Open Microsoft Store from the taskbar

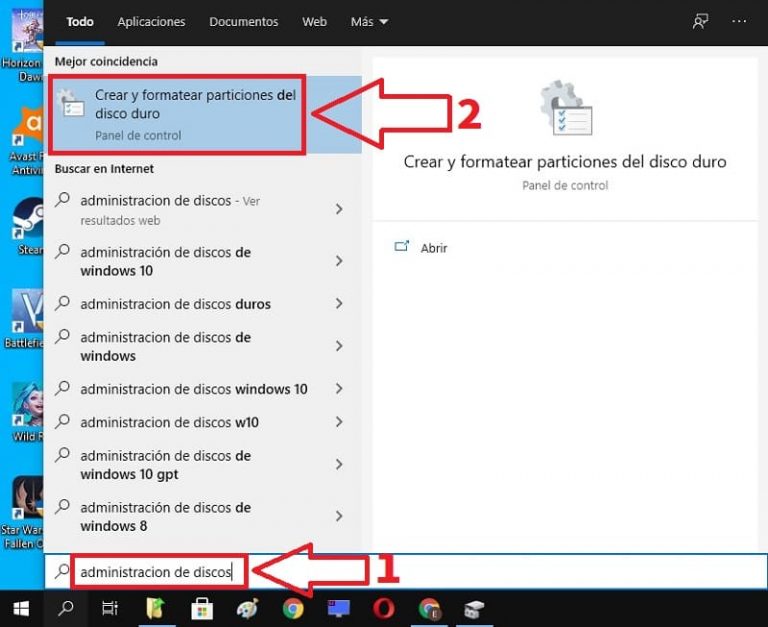pos(202,609)
